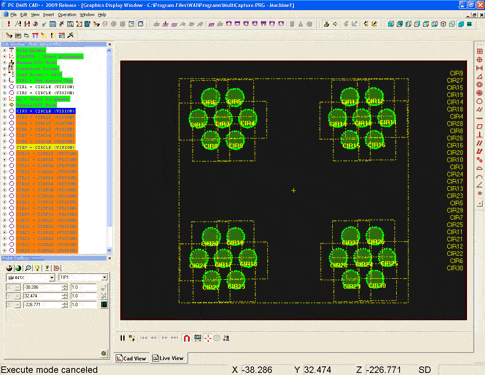Screen dimensions: 485x375
Task: Click the yellow-black swirl icon next to the pause button
Action: click(132, 338)
